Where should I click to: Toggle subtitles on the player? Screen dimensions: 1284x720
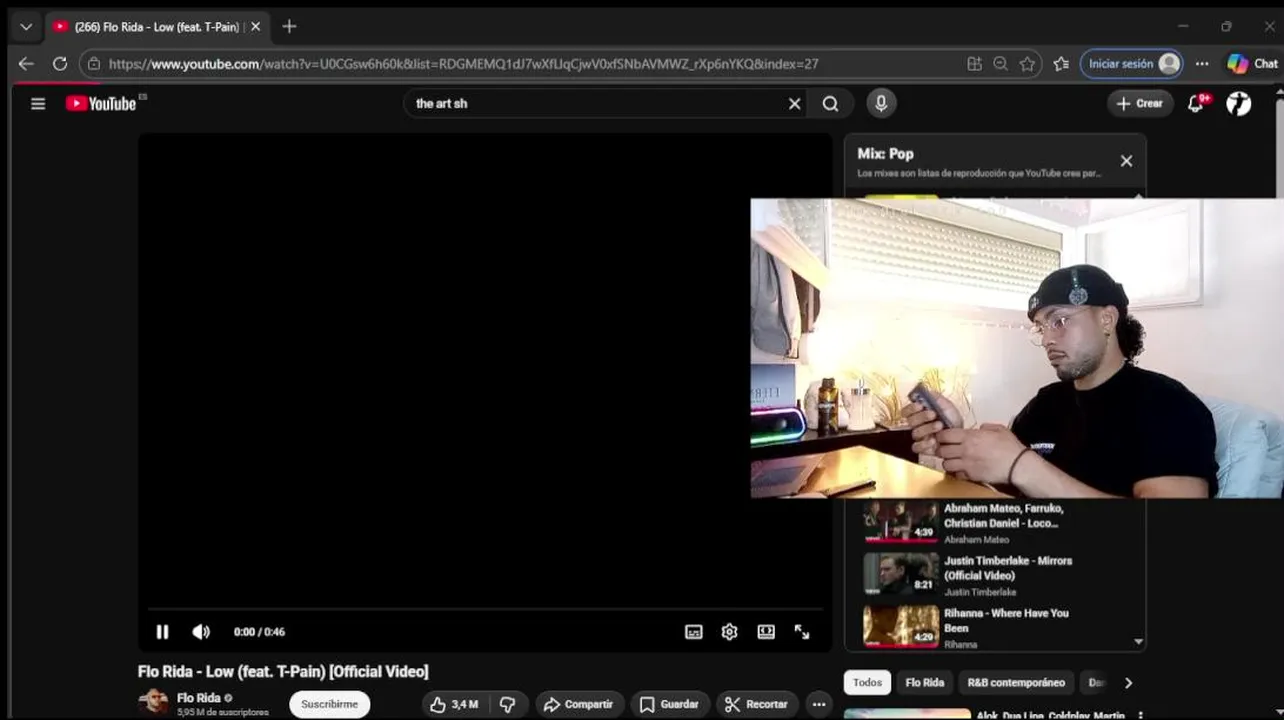[x=693, y=631]
